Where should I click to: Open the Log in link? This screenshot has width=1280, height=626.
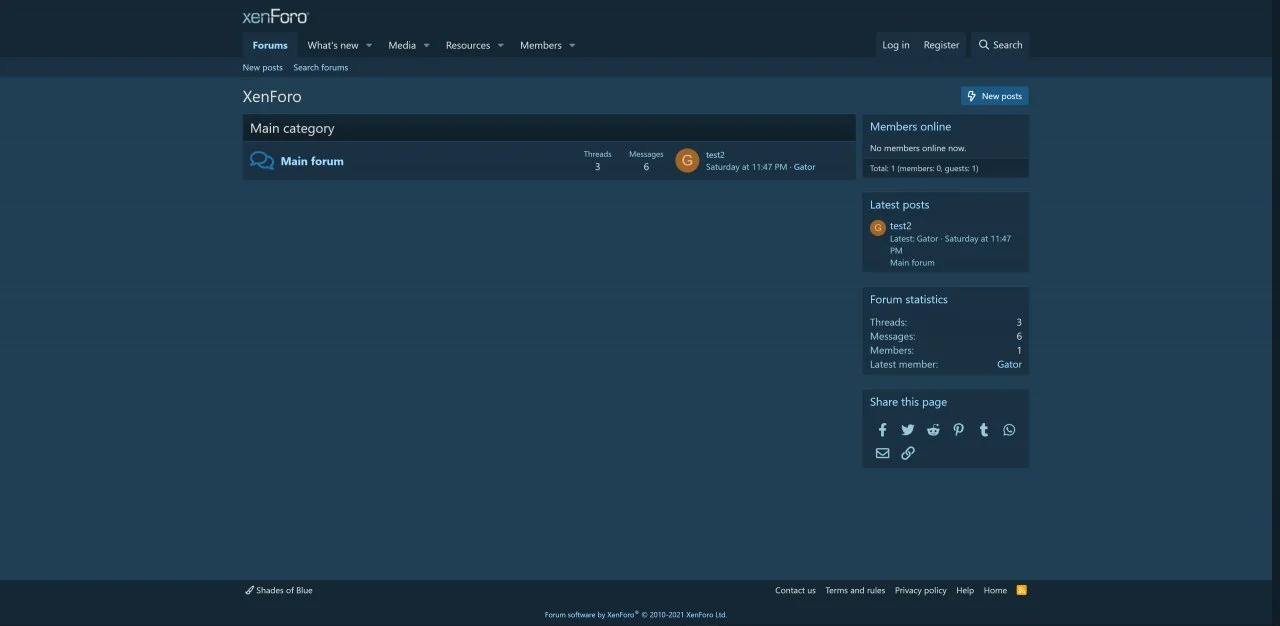tap(895, 45)
